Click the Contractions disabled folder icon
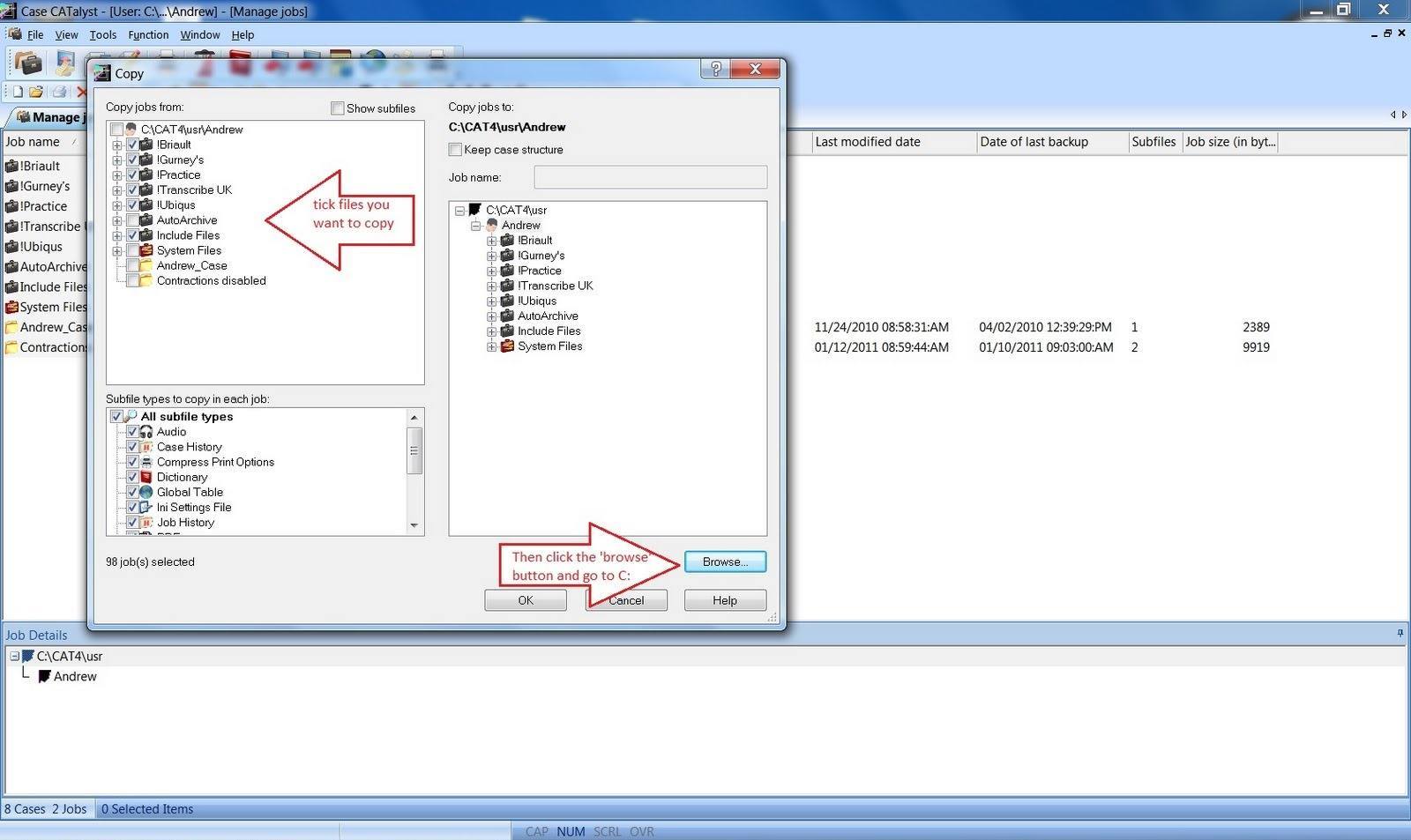 click(x=146, y=280)
